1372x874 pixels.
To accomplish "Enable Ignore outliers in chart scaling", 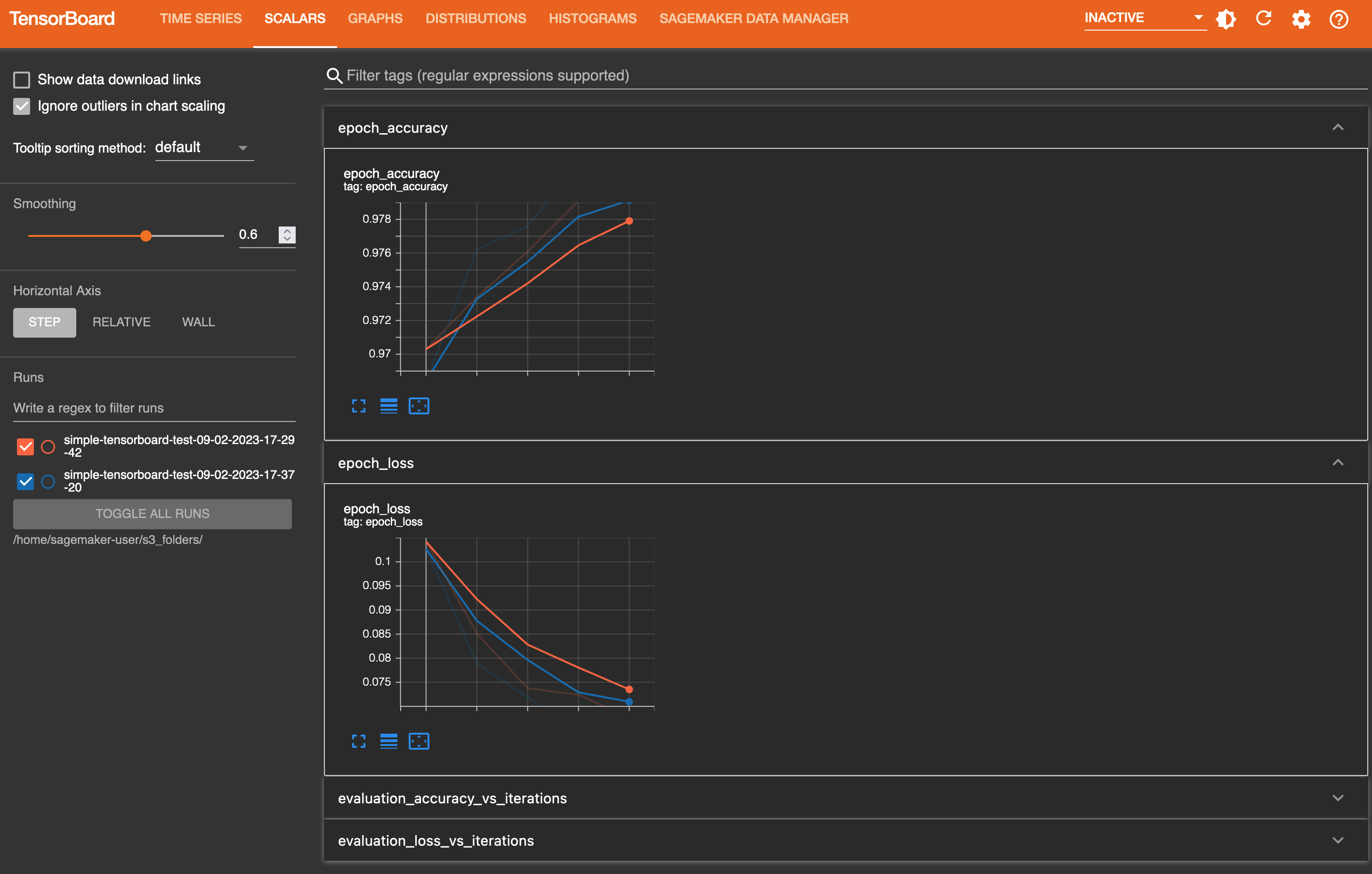I will 21,105.
